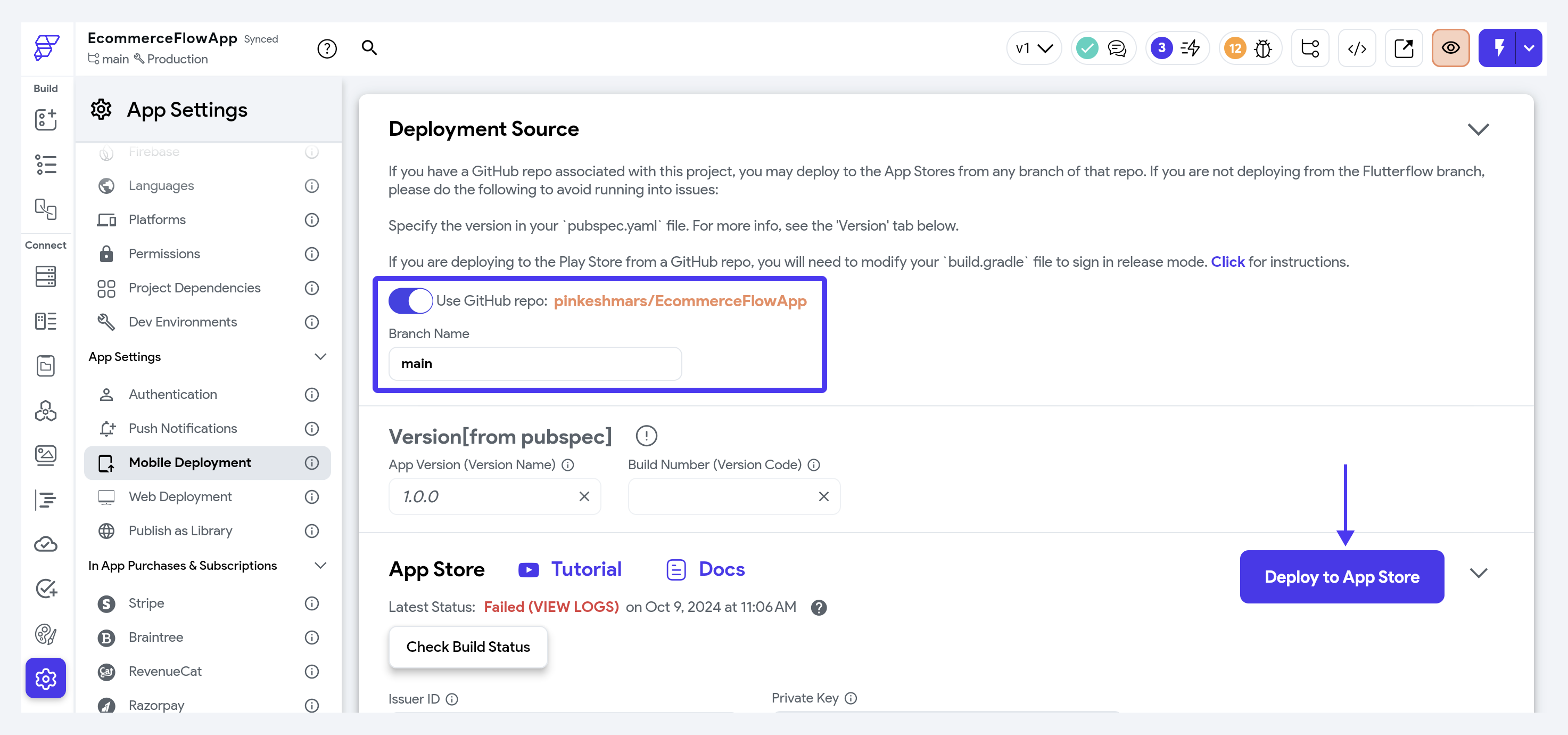Collapse the Deployment Source section
This screenshot has width=1568, height=735.
pyautogui.click(x=1478, y=129)
